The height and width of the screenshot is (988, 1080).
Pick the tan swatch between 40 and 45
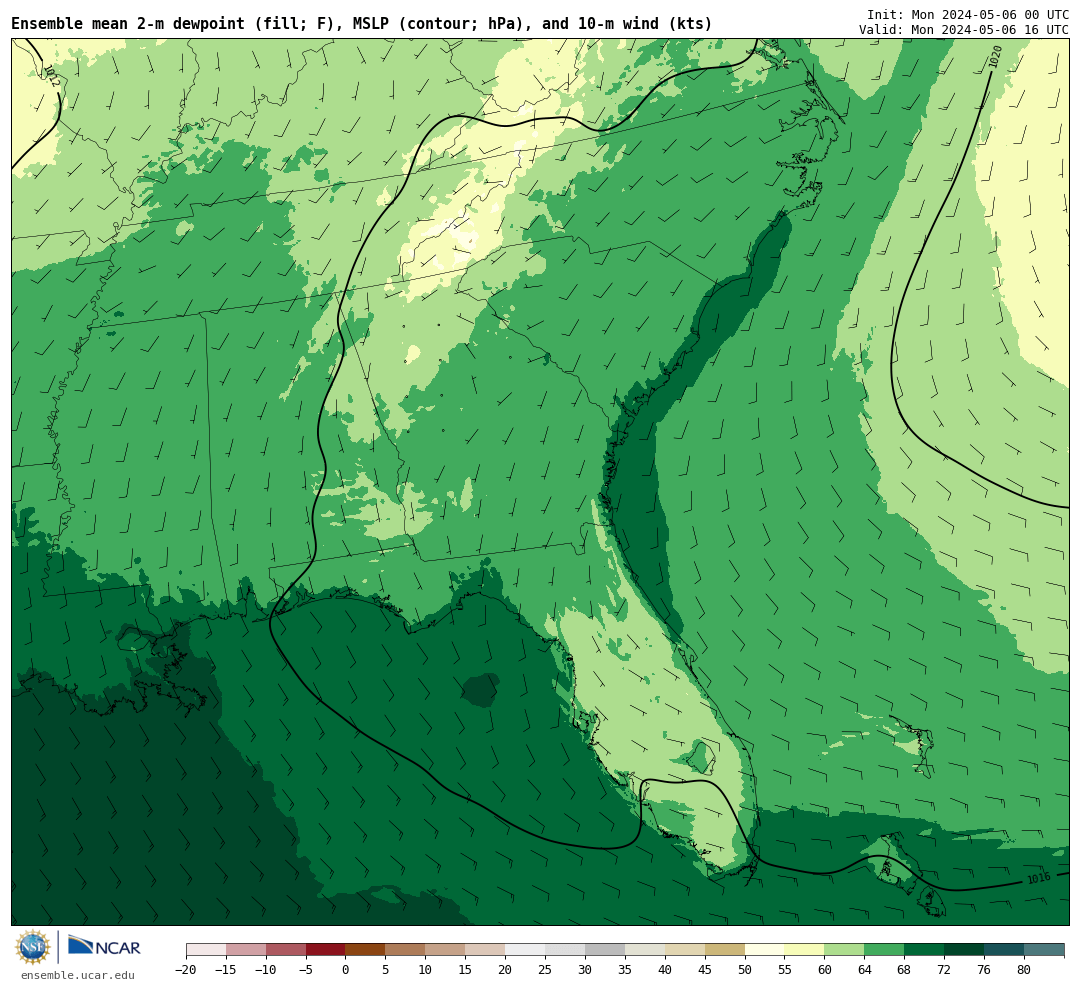point(685,950)
